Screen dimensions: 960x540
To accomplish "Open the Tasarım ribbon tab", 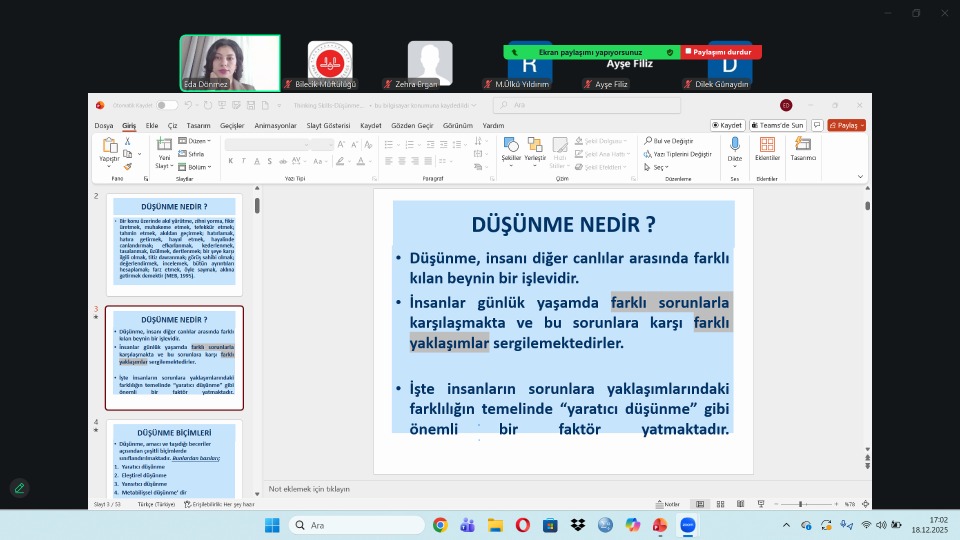I will tap(198, 126).
